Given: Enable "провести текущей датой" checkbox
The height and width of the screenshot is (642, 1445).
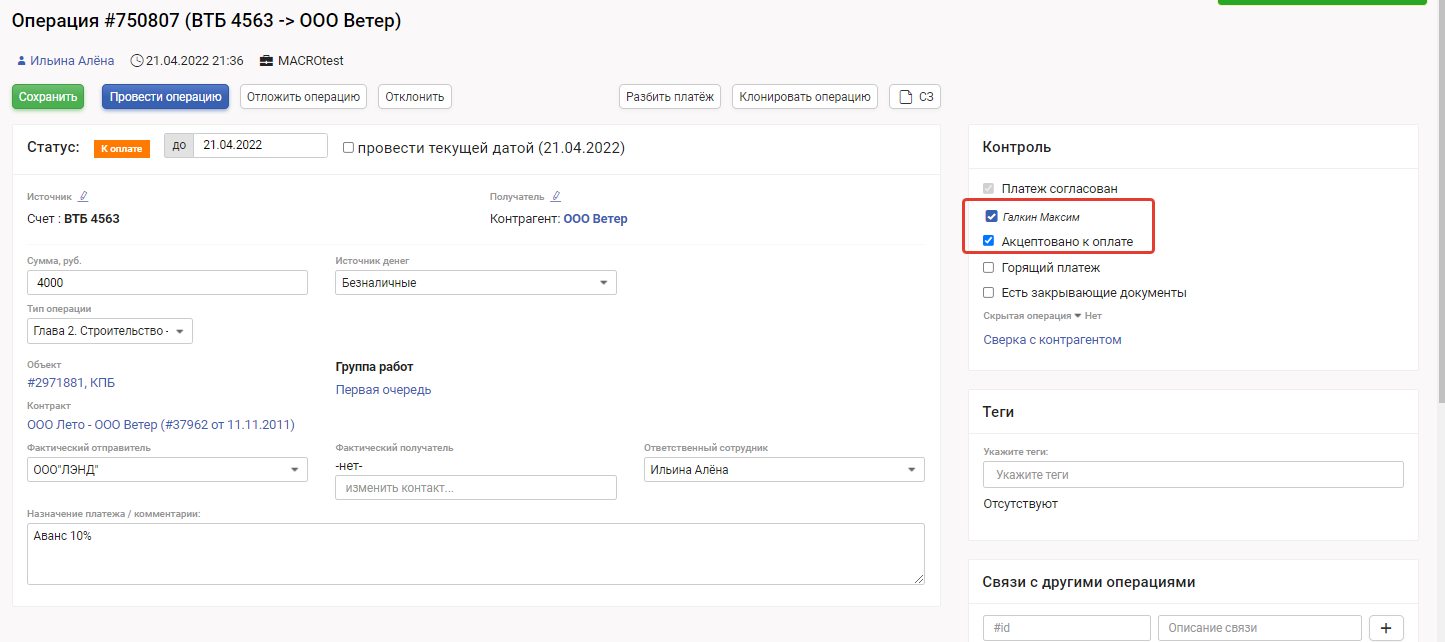Looking at the screenshot, I should point(348,147).
